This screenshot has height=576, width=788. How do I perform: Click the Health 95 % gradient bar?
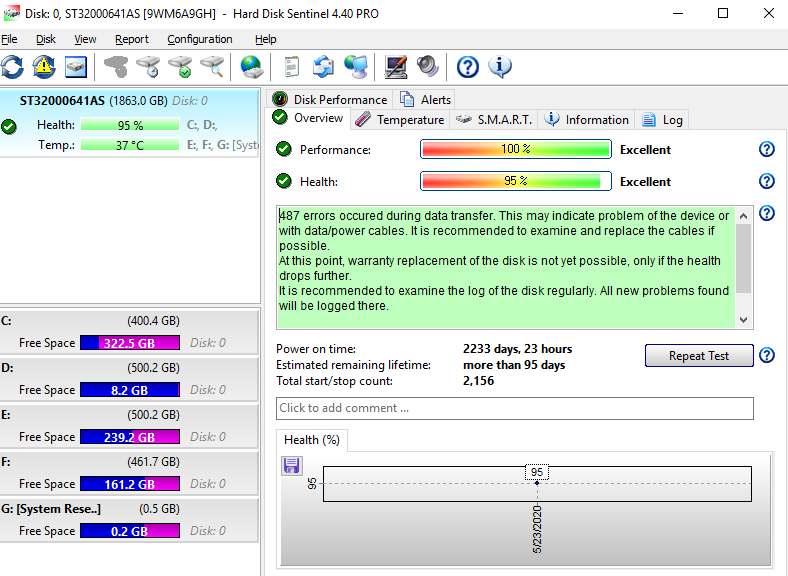tap(516, 181)
